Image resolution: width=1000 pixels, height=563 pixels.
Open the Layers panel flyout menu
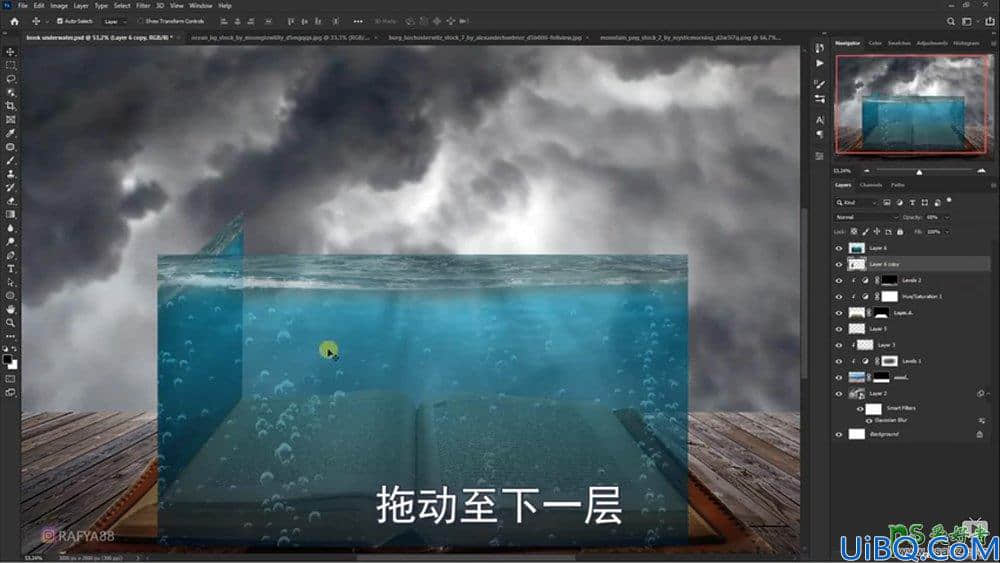pyautogui.click(x=993, y=186)
